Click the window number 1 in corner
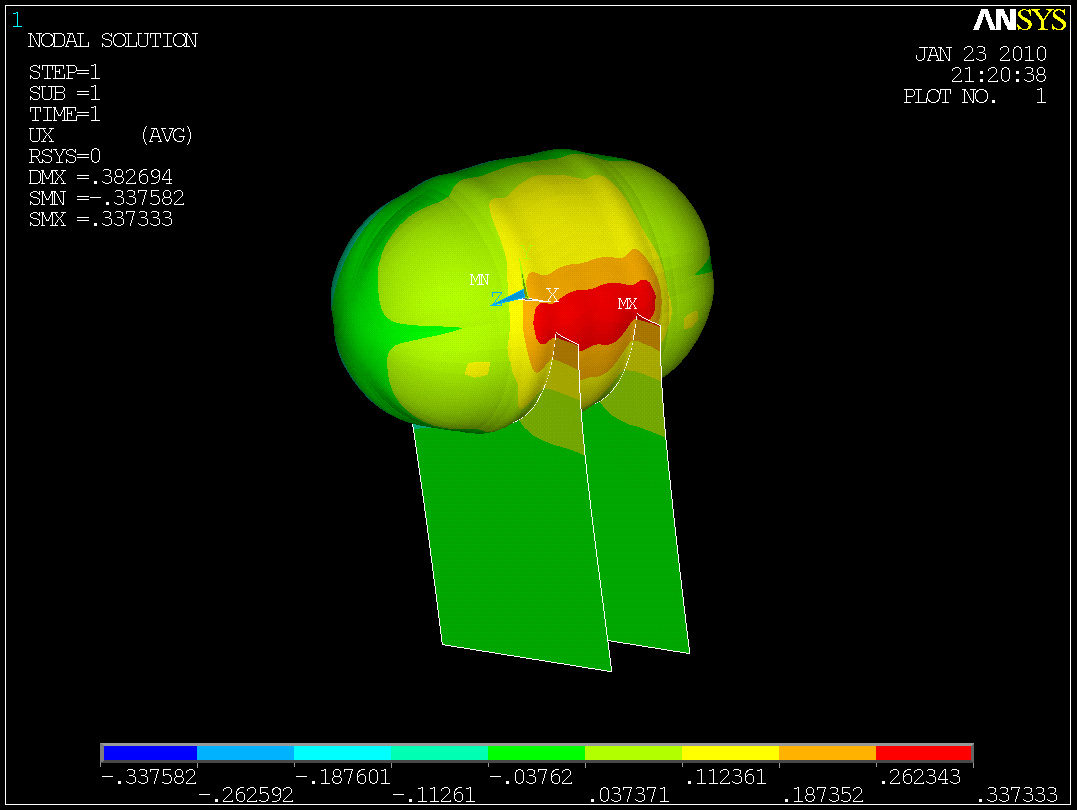The image size is (1077, 810). click(16, 20)
